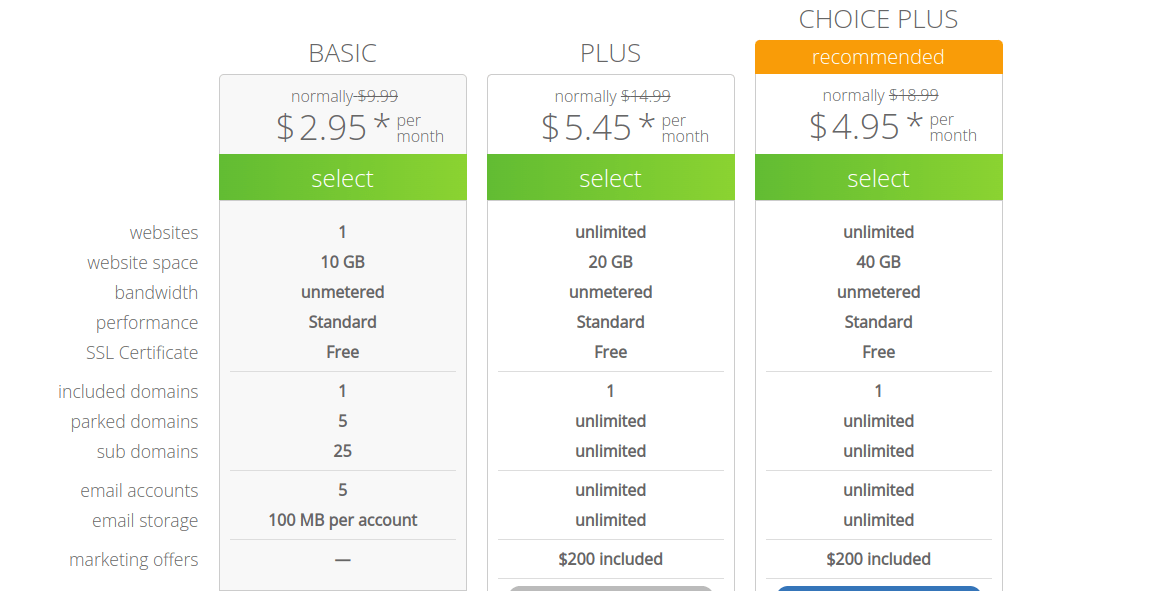Click the orange recommended banner
The height and width of the screenshot is (591, 1149).
point(878,57)
